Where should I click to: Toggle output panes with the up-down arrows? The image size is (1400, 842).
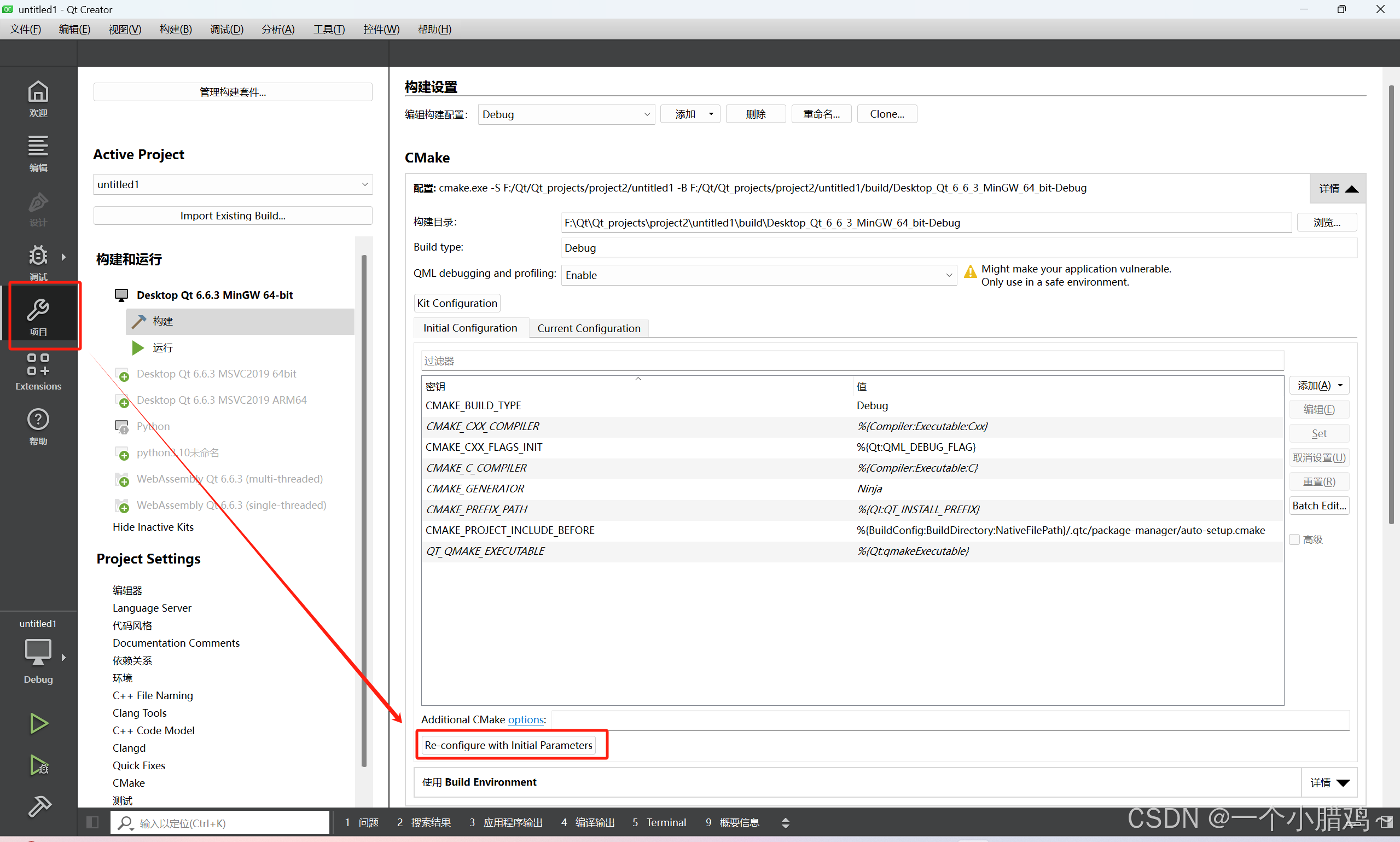pyautogui.click(x=785, y=822)
